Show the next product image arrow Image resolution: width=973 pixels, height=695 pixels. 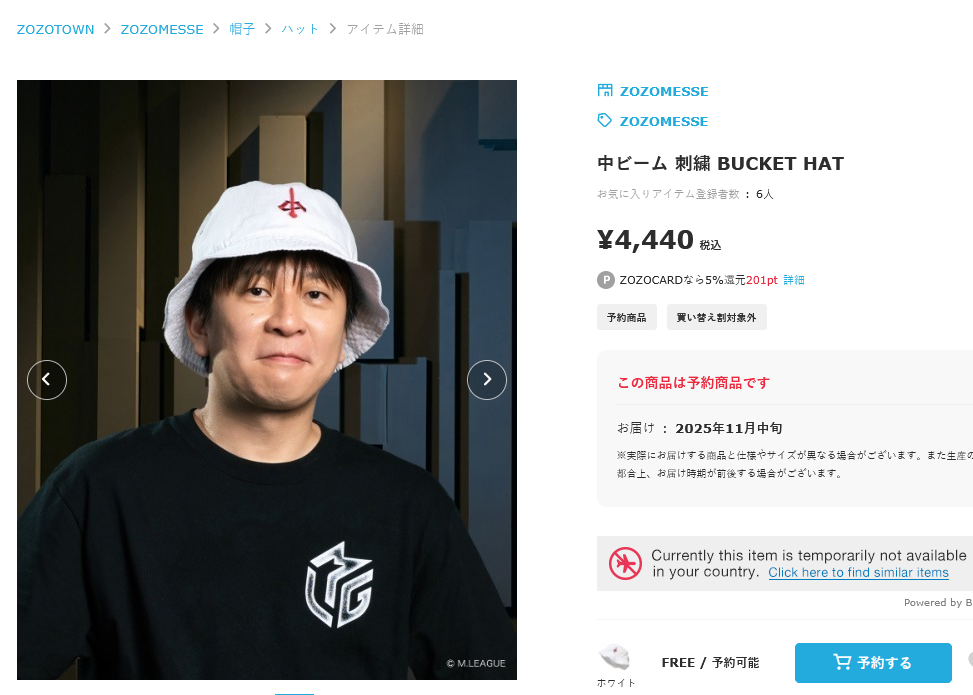click(x=486, y=380)
